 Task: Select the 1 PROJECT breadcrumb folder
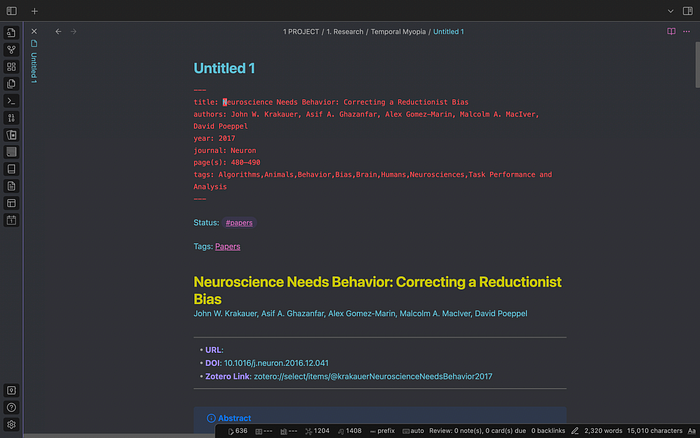[x=301, y=32]
